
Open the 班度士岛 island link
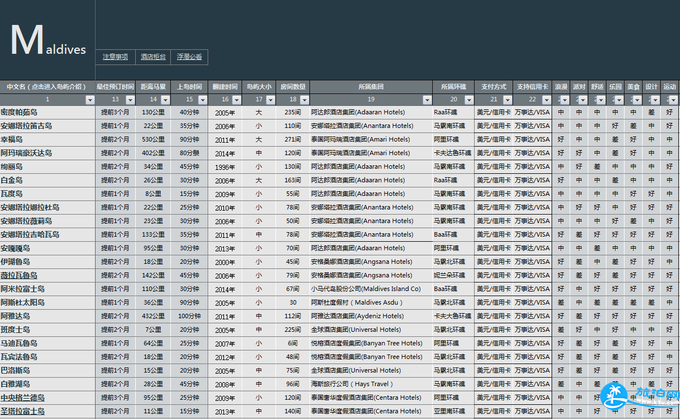pyautogui.click(x=15, y=330)
